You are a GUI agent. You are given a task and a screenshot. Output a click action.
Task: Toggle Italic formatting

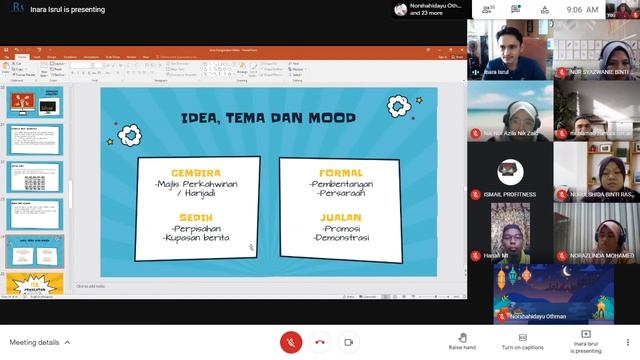pyautogui.click(x=78, y=73)
